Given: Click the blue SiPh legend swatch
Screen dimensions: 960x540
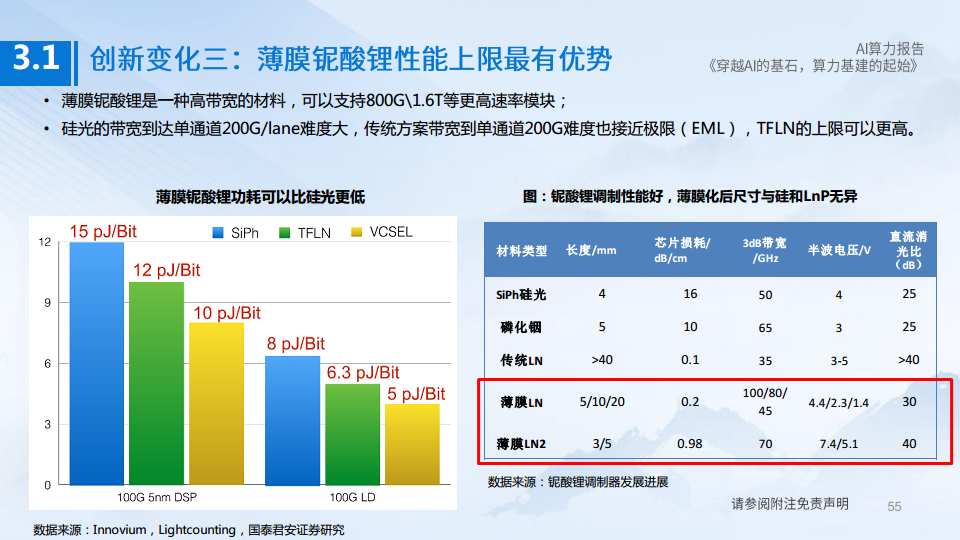Looking at the screenshot, I should (x=217, y=233).
